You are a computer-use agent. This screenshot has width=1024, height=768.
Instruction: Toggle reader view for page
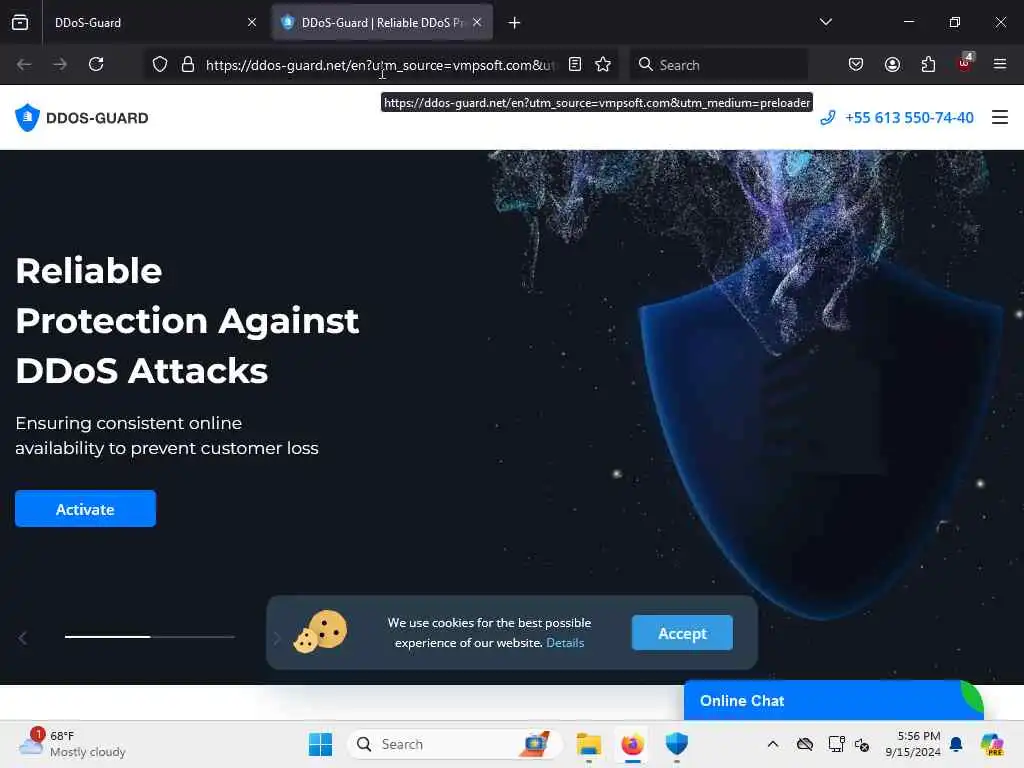point(575,64)
